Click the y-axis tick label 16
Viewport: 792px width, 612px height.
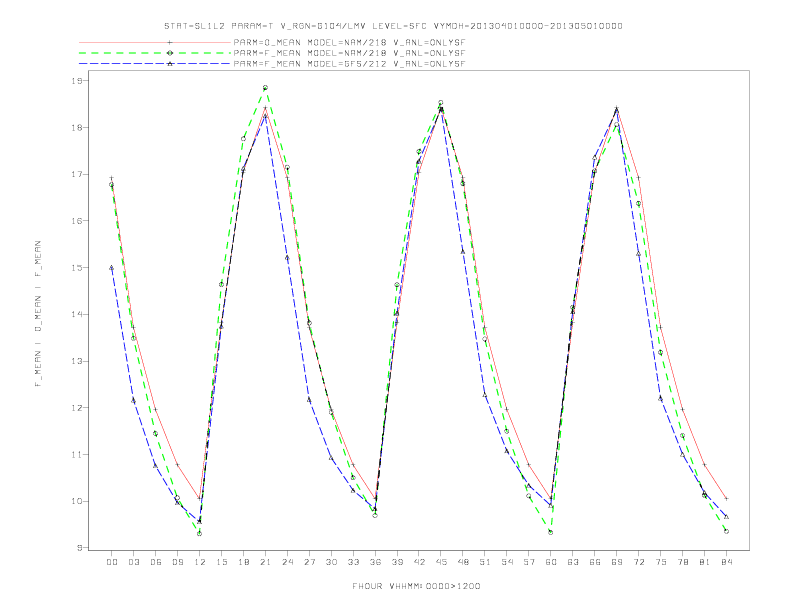pyautogui.click(x=77, y=221)
